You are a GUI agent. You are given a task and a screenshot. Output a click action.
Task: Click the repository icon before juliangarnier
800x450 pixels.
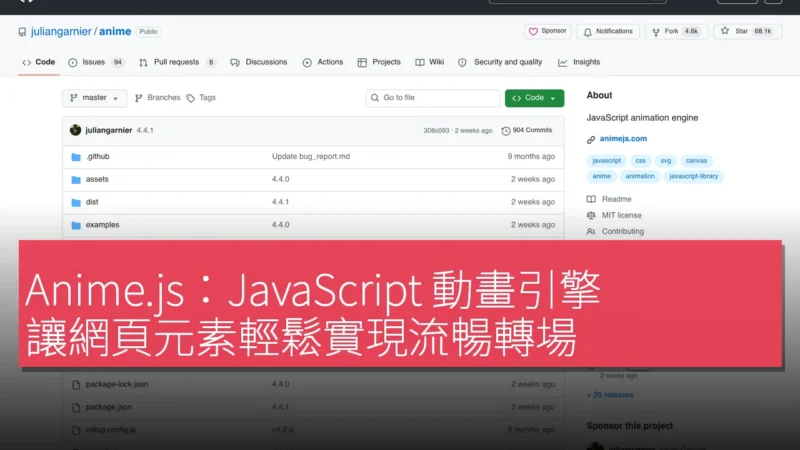(22, 32)
